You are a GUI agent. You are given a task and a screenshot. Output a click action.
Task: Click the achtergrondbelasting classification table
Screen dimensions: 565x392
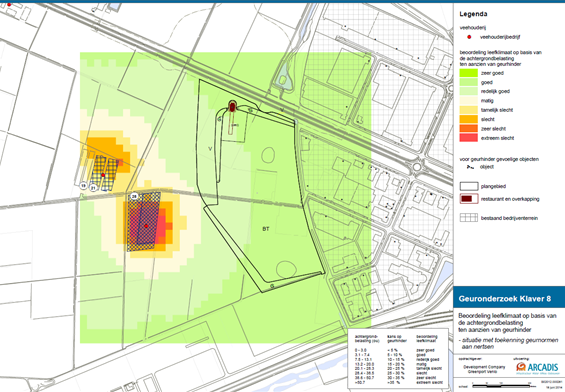tap(398, 358)
